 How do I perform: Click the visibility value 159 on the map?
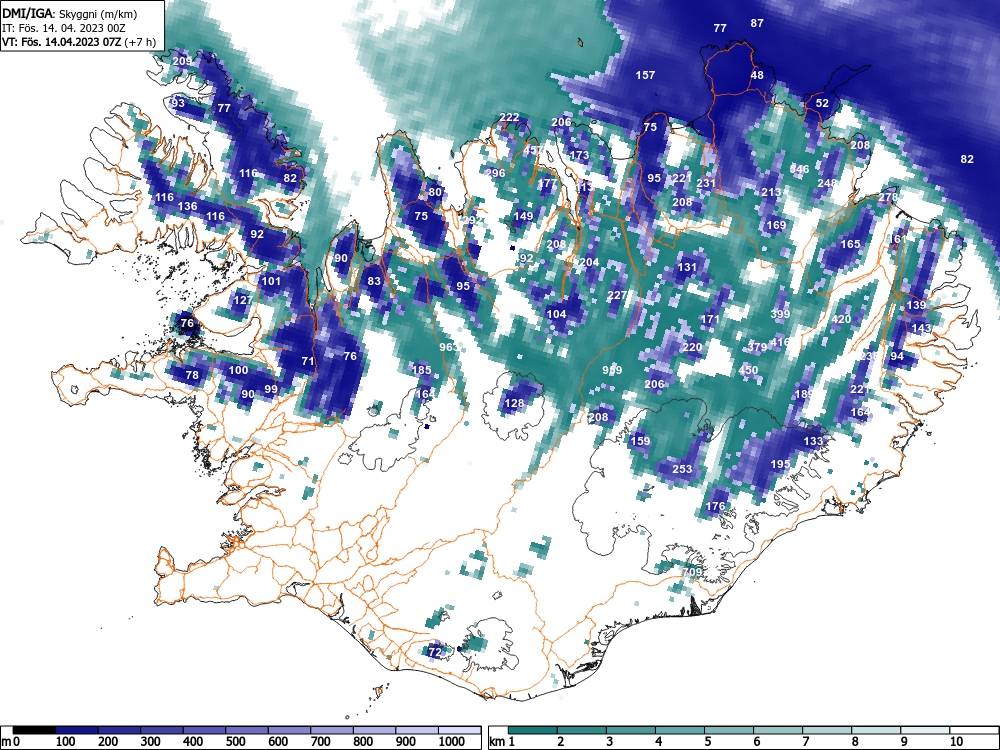click(640, 441)
